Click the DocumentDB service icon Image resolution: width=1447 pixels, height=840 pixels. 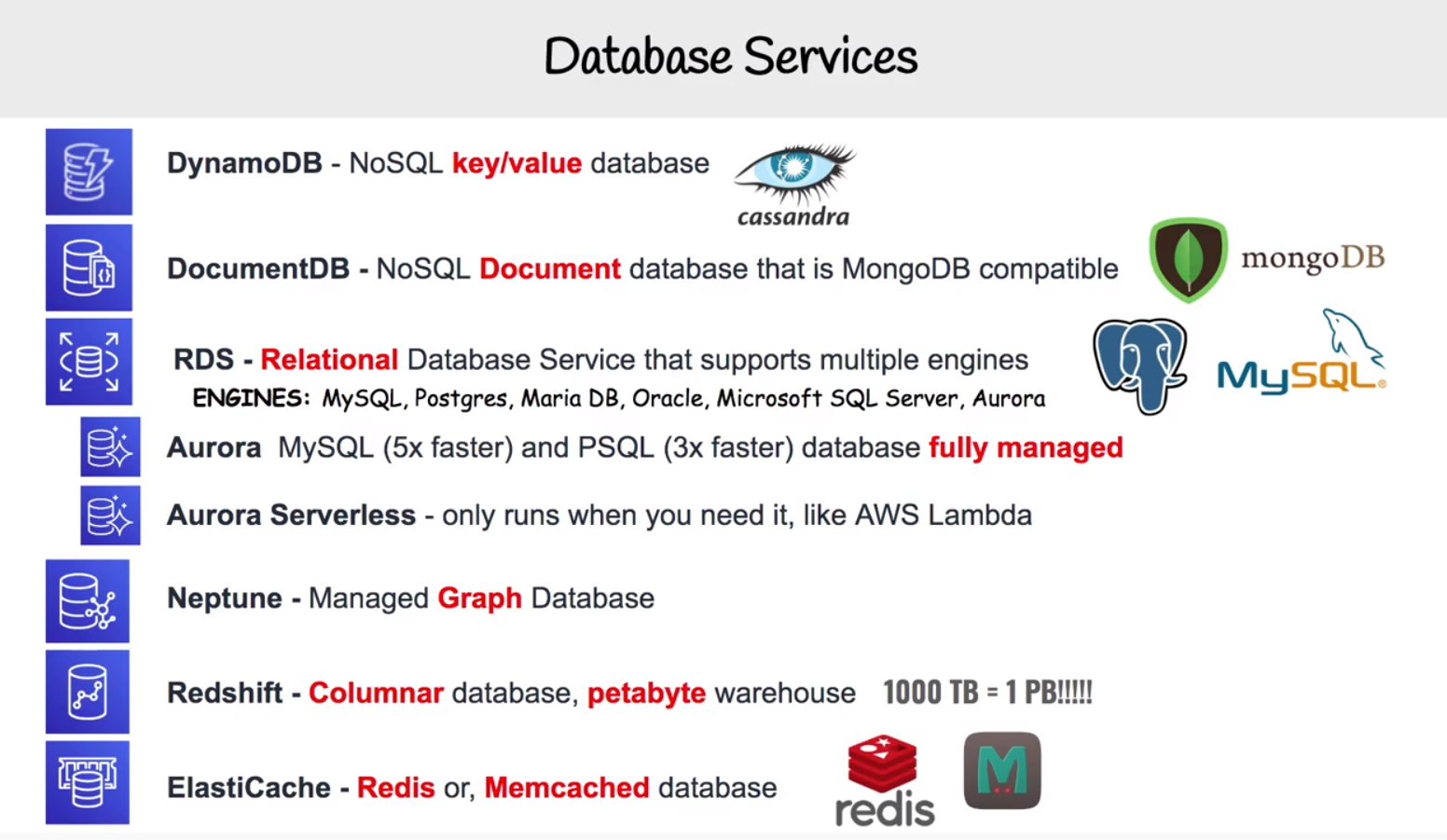coord(89,268)
